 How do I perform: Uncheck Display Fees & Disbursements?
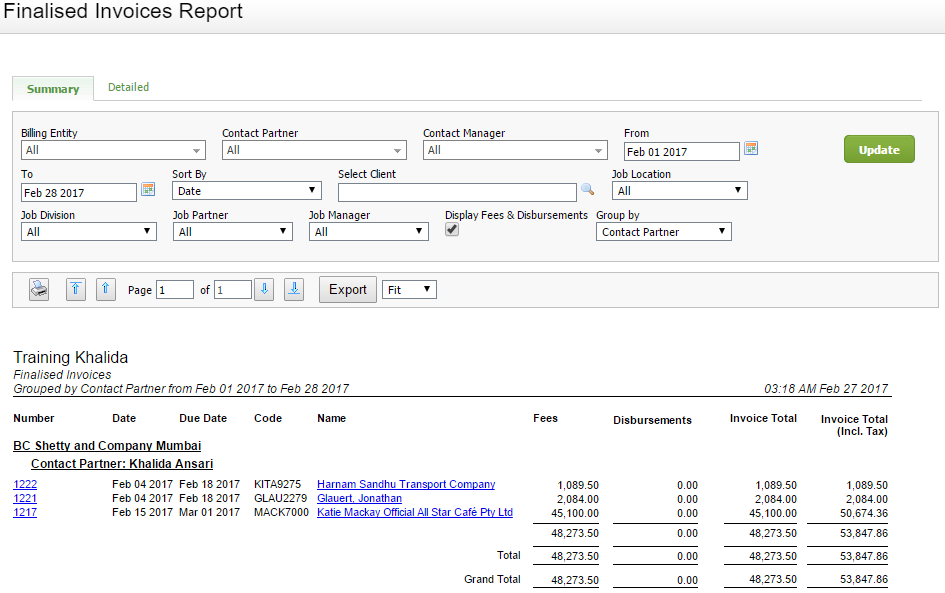pyautogui.click(x=451, y=229)
